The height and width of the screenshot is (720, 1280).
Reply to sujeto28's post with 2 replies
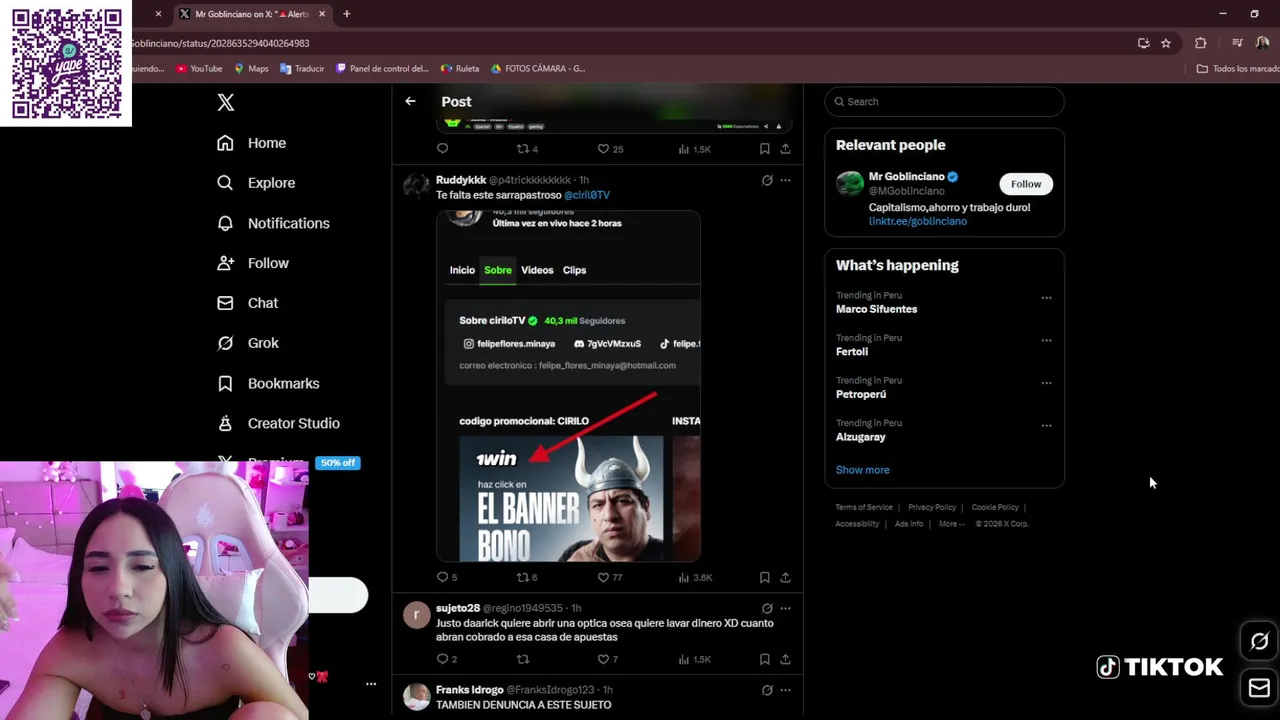pyautogui.click(x=447, y=659)
